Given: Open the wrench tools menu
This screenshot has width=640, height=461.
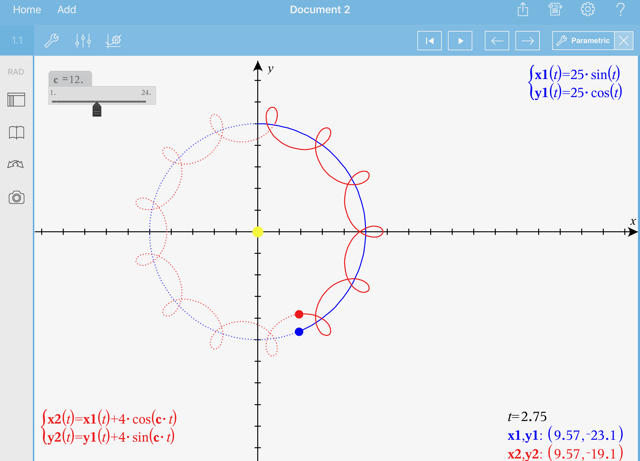Looking at the screenshot, I should [x=51, y=41].
